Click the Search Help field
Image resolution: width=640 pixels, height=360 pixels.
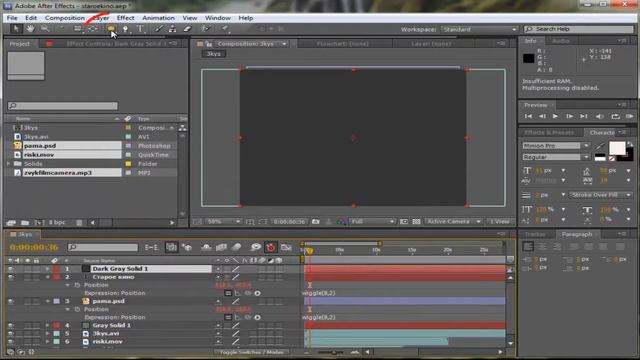[x=579, y=29]
